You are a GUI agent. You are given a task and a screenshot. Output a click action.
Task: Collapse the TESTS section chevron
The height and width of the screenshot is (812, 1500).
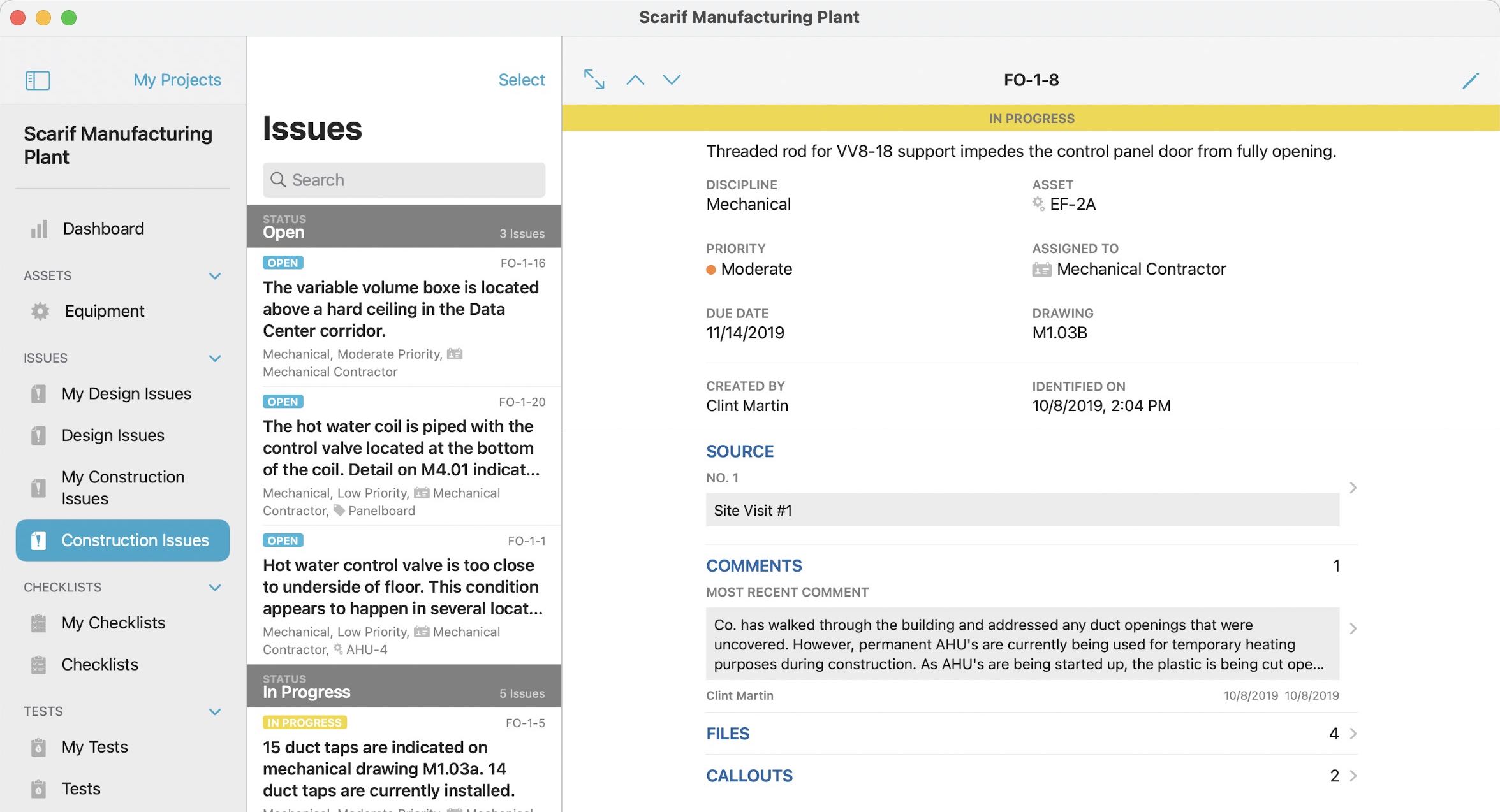215,711
